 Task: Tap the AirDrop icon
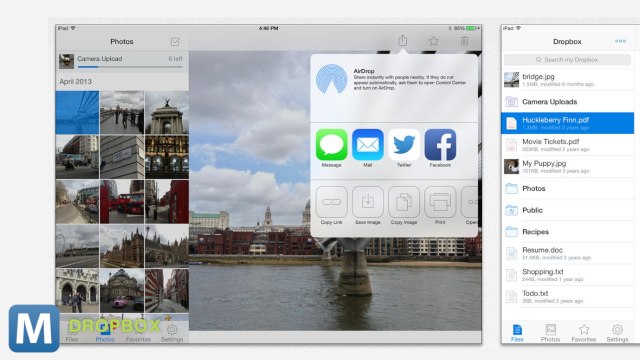331,79
